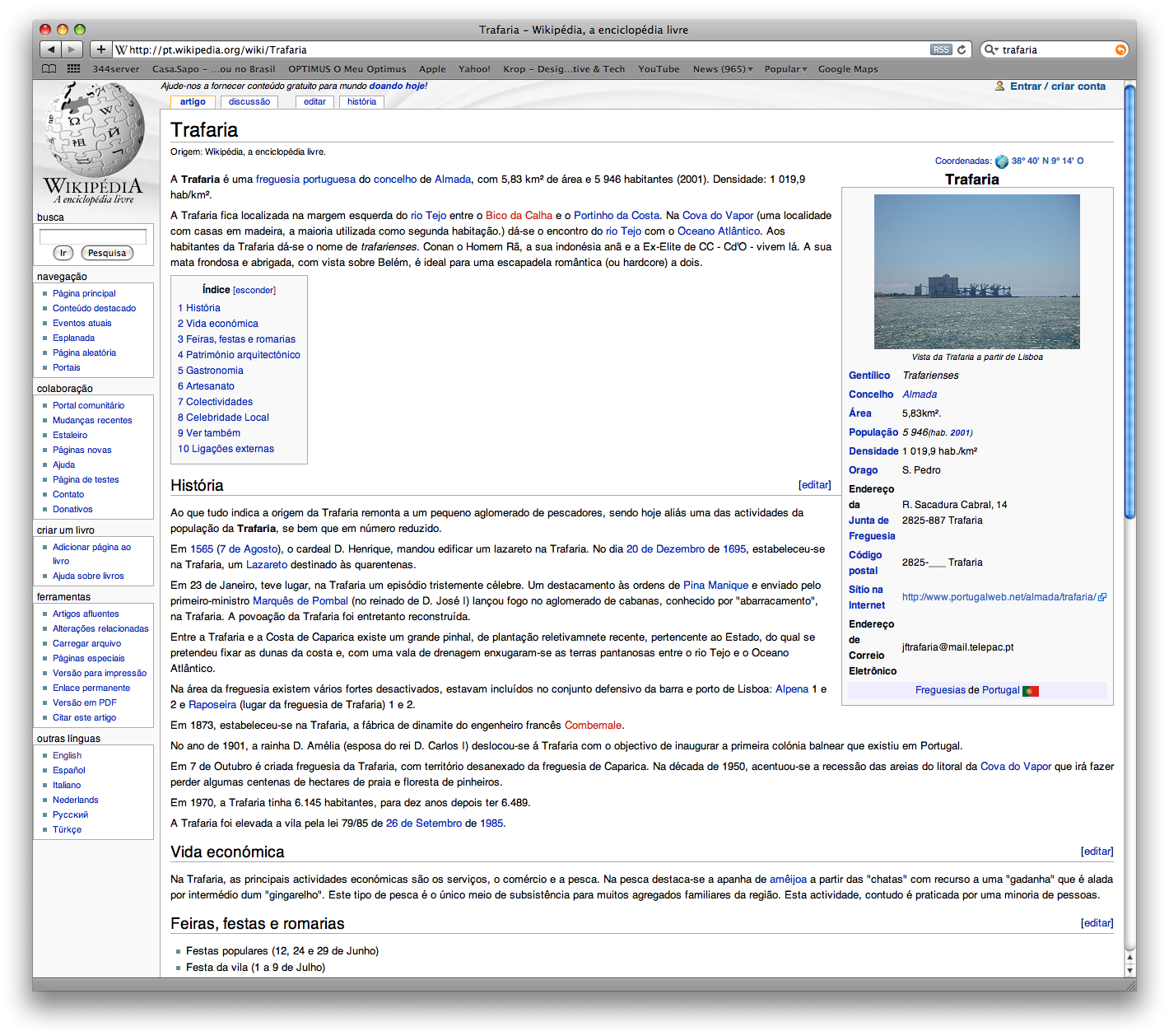
Task: Click the red Combemale link
Action: click(x=593, y=726)
